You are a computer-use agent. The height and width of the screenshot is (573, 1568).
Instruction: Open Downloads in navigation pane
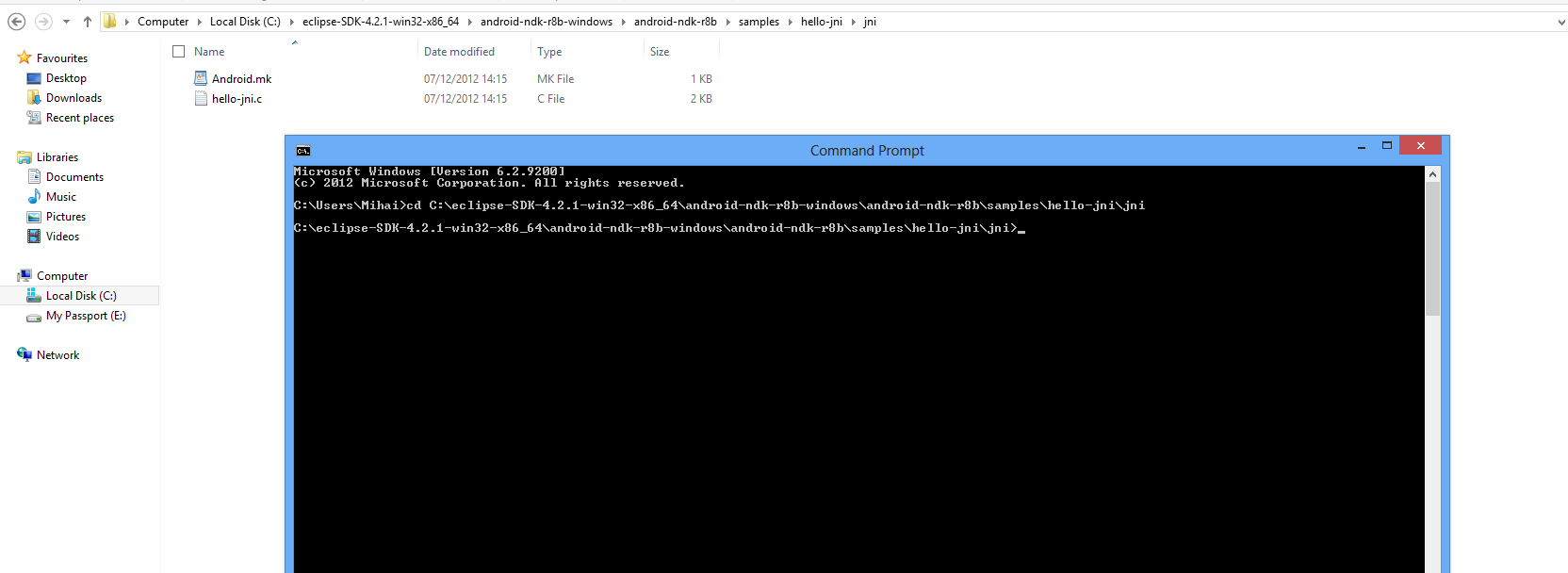[x=73, y=98]
